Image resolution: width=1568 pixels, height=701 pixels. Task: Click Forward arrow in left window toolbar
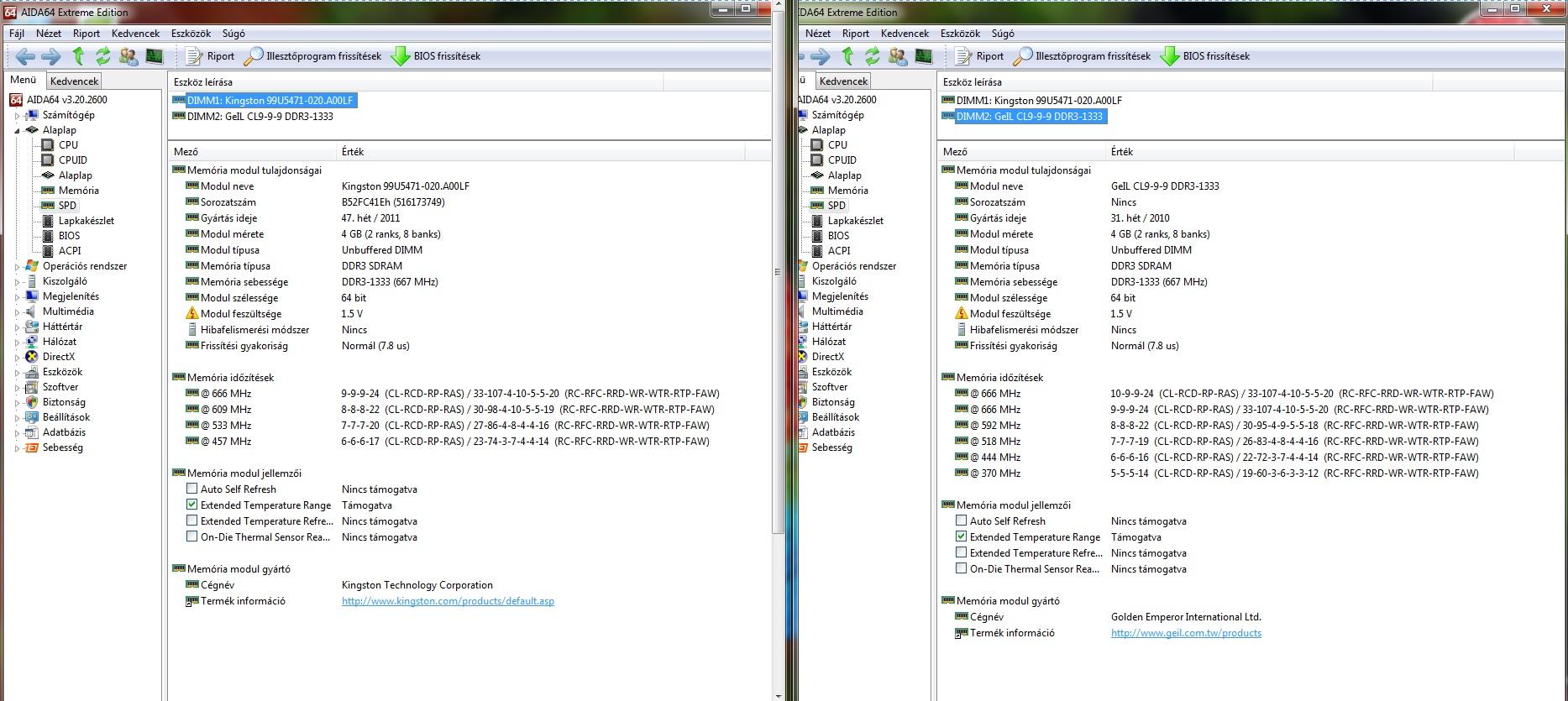(51, 56)
